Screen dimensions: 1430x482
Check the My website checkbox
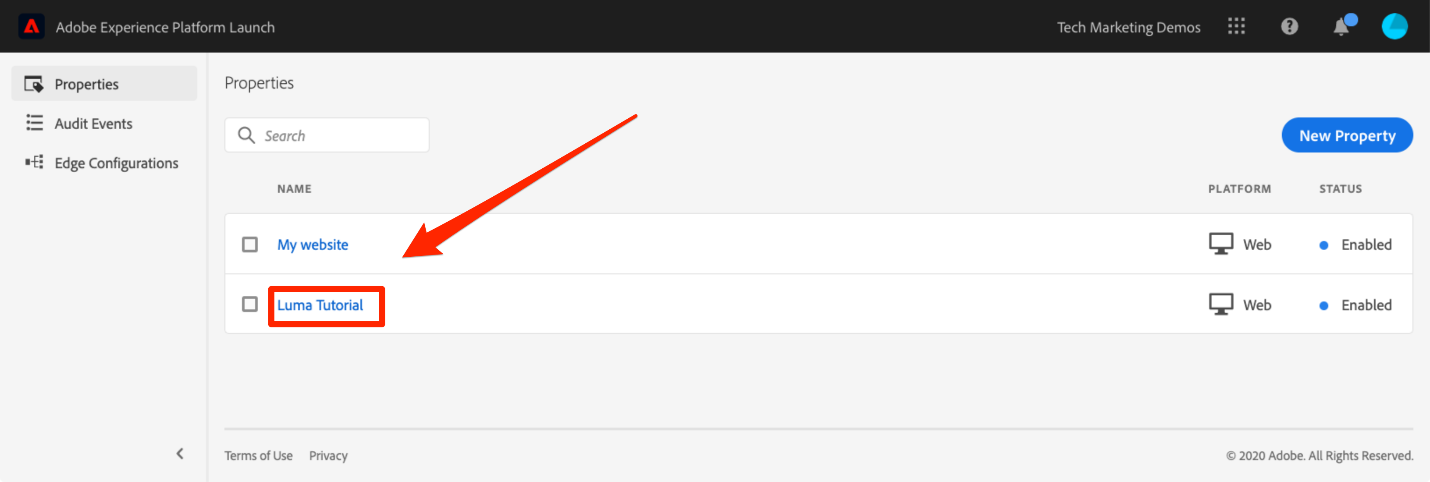point(250,244)
